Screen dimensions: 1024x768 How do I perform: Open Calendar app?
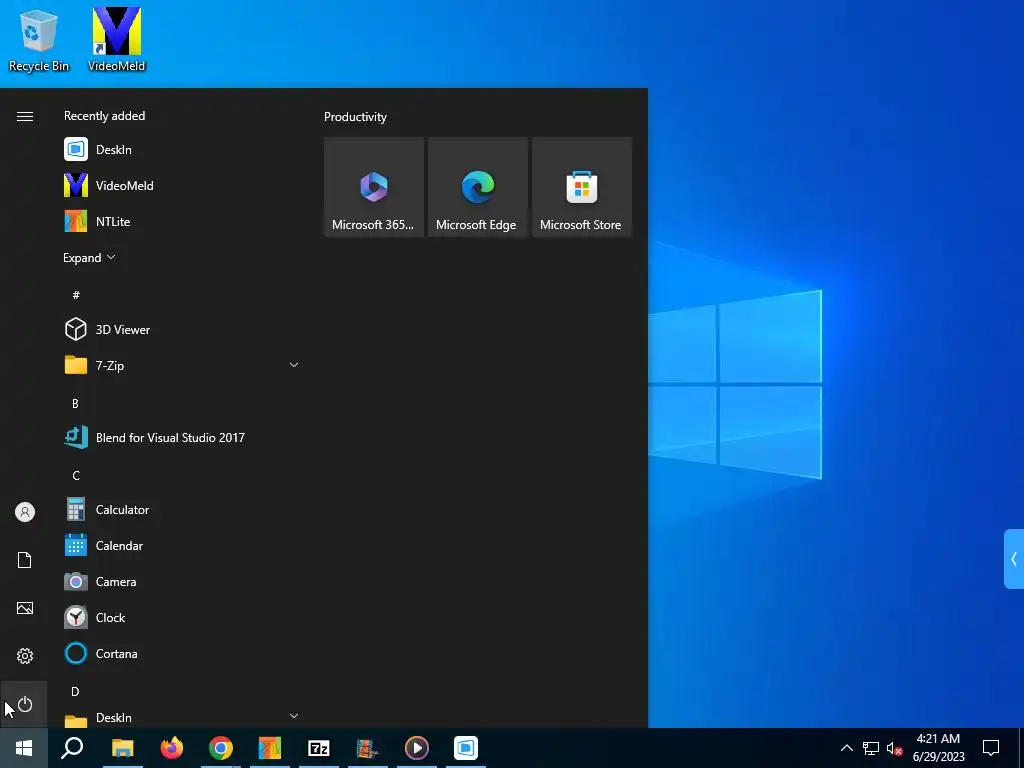point(182,545)
